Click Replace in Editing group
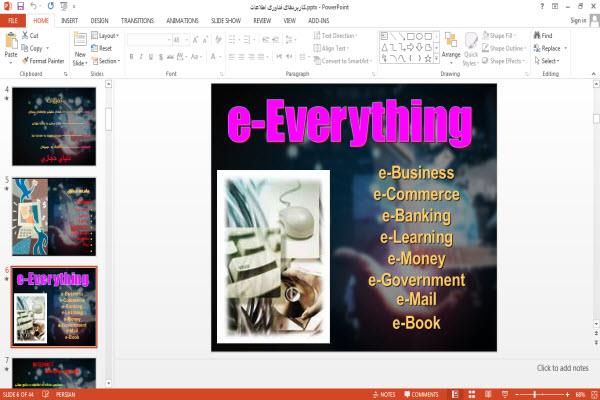 point(550,48)
